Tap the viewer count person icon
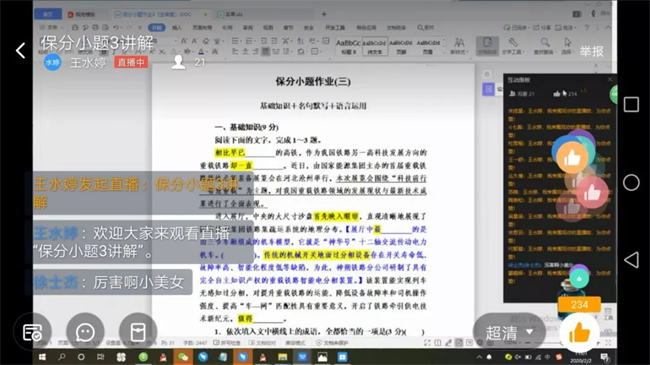Image resolution: width=650 pixels, height=365 pixels. point(178,62)
